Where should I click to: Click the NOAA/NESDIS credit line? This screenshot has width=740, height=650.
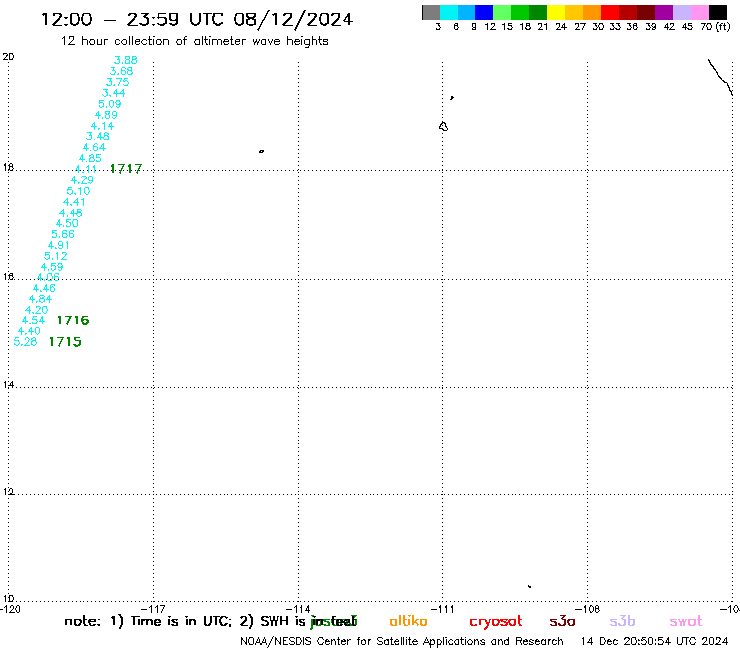tap(402, 642)
